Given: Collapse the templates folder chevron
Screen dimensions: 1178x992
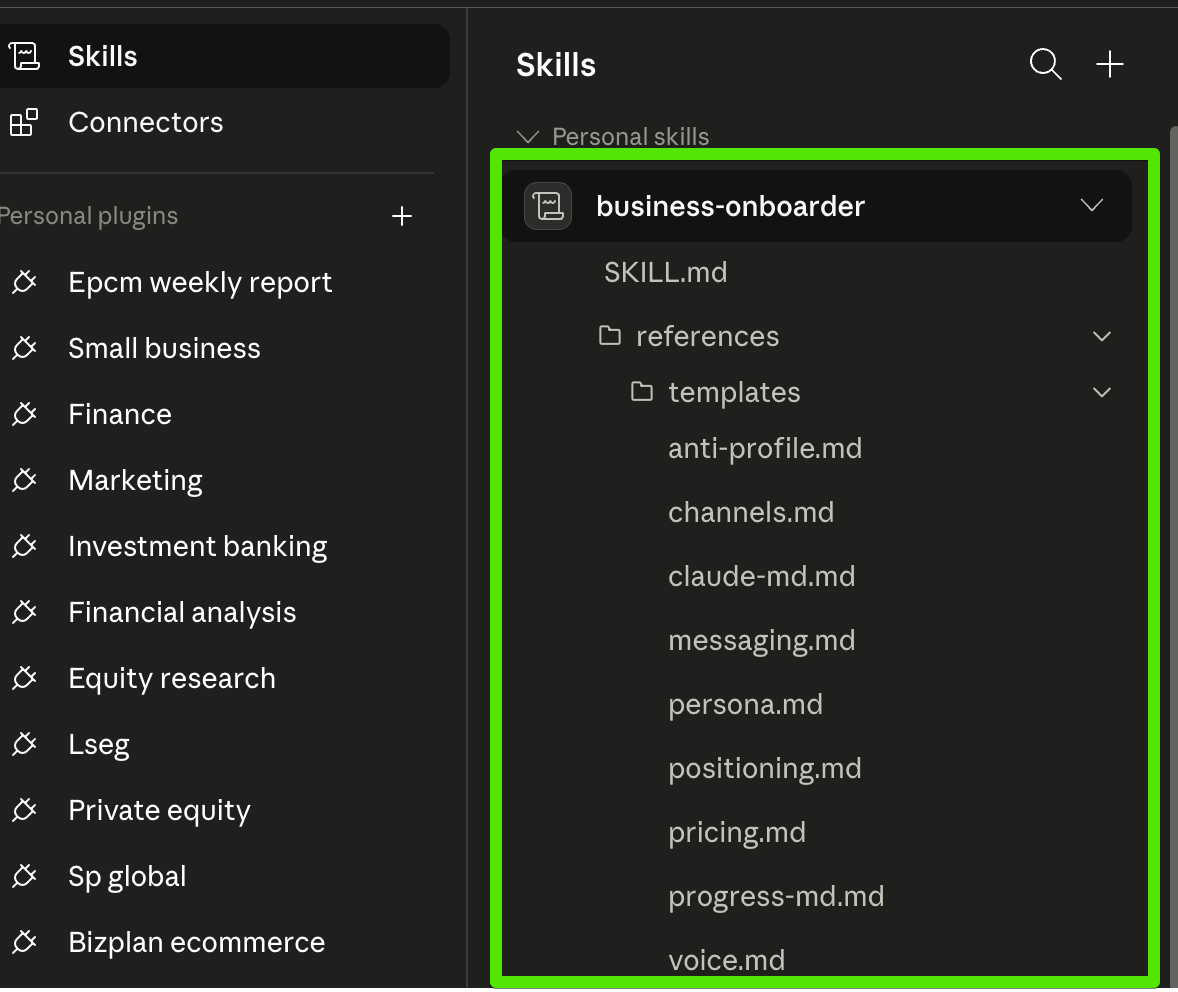Looking at the screenshot, I should tap(1101, 392).
